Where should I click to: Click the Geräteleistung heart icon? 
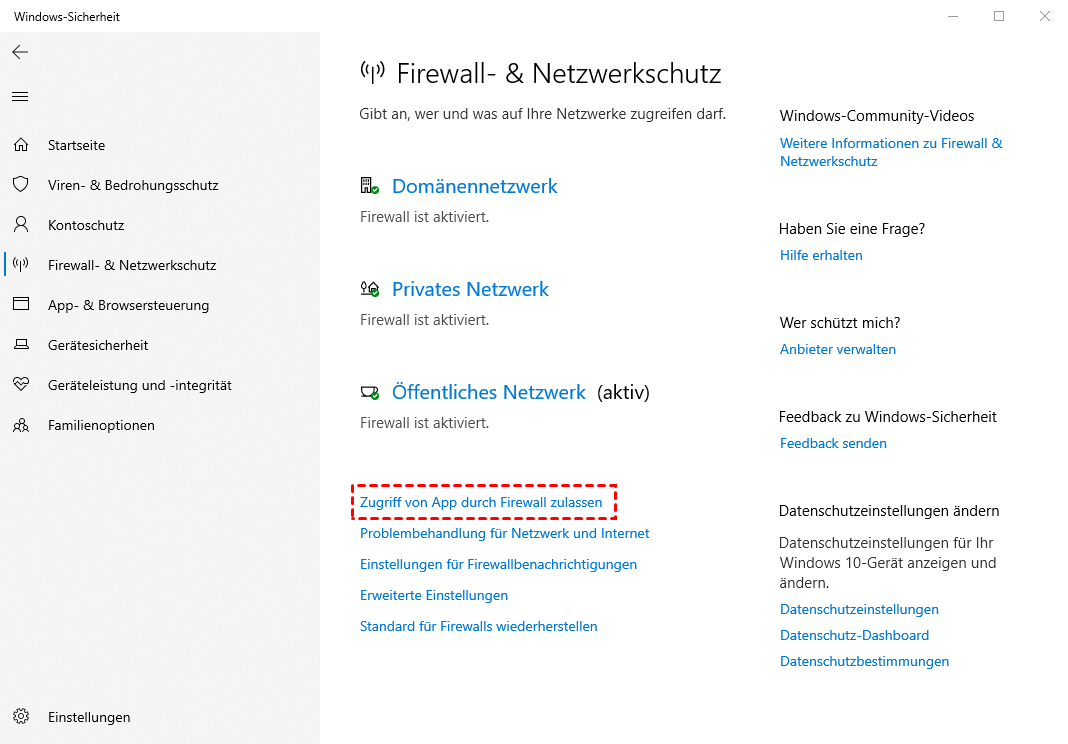point(20,385)
